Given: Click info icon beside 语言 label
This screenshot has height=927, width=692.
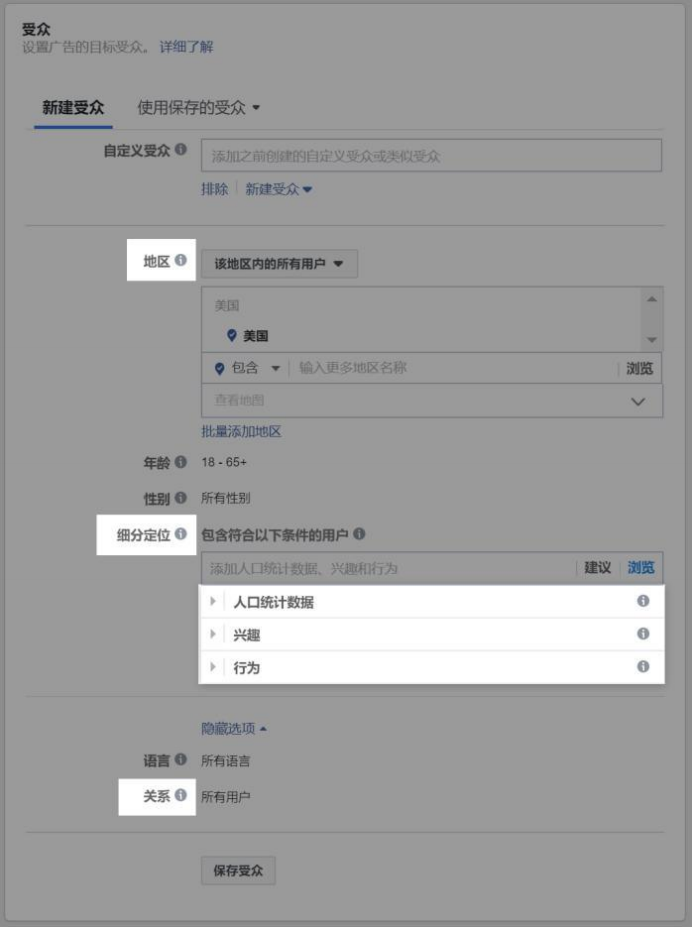Looking at the screenshot, I should (x=180, y=761).
